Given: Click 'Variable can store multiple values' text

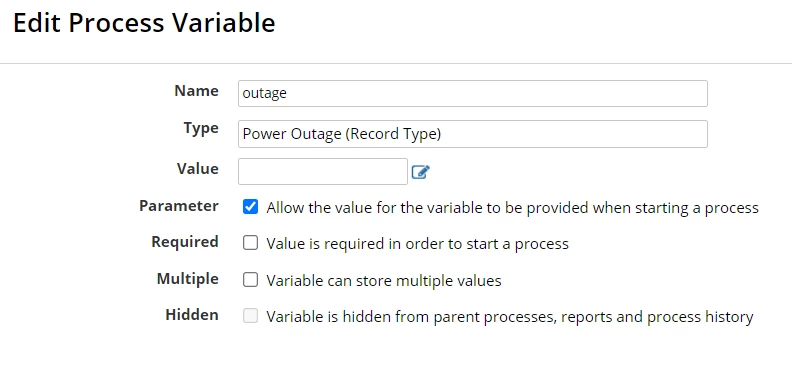Looking at the screenshot, I should [x=384, y=281].
